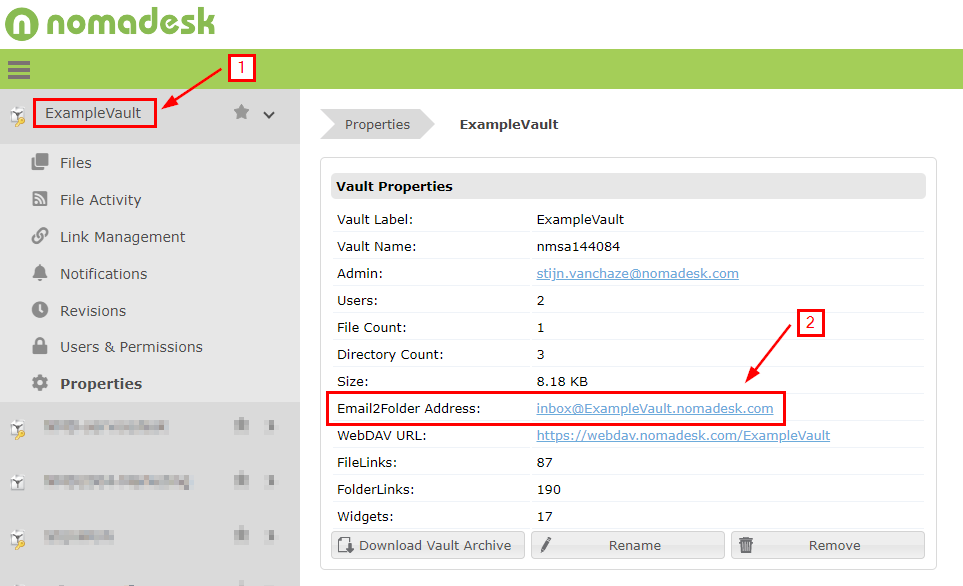Open File Activity in sidebar
The image size is (963, 586).
101,200
